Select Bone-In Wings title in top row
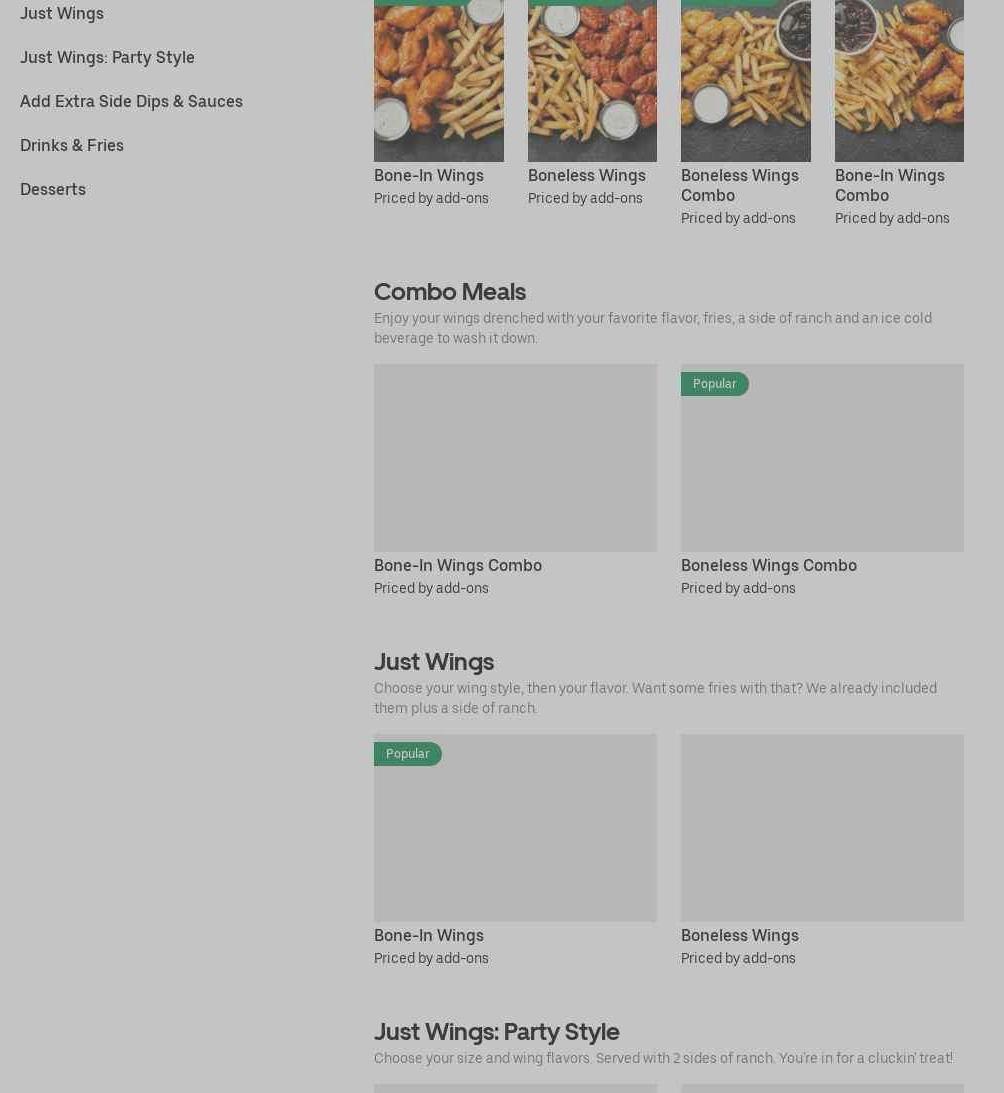 429,176
